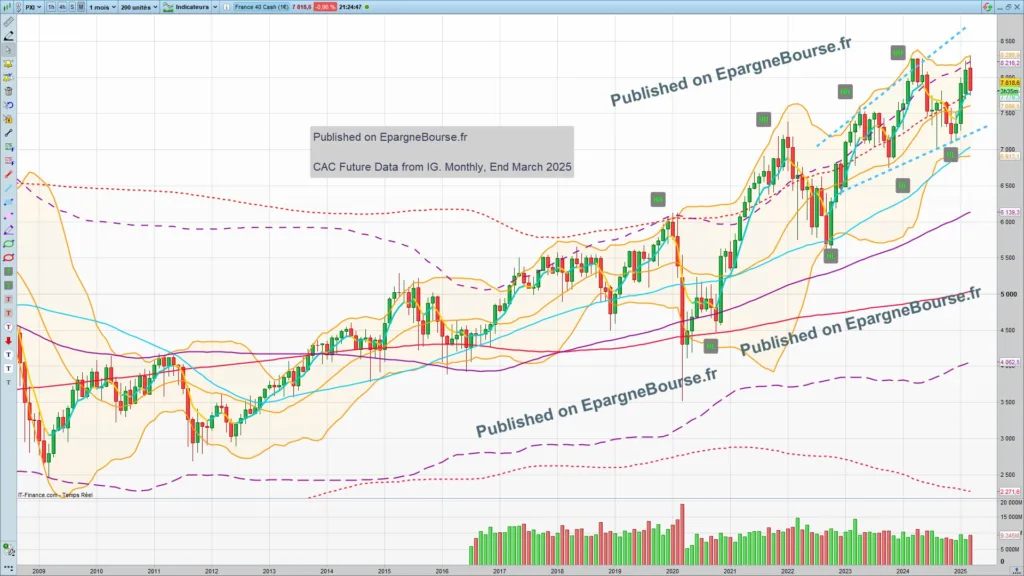Switch to the 4h timeframe

(62, 7)
